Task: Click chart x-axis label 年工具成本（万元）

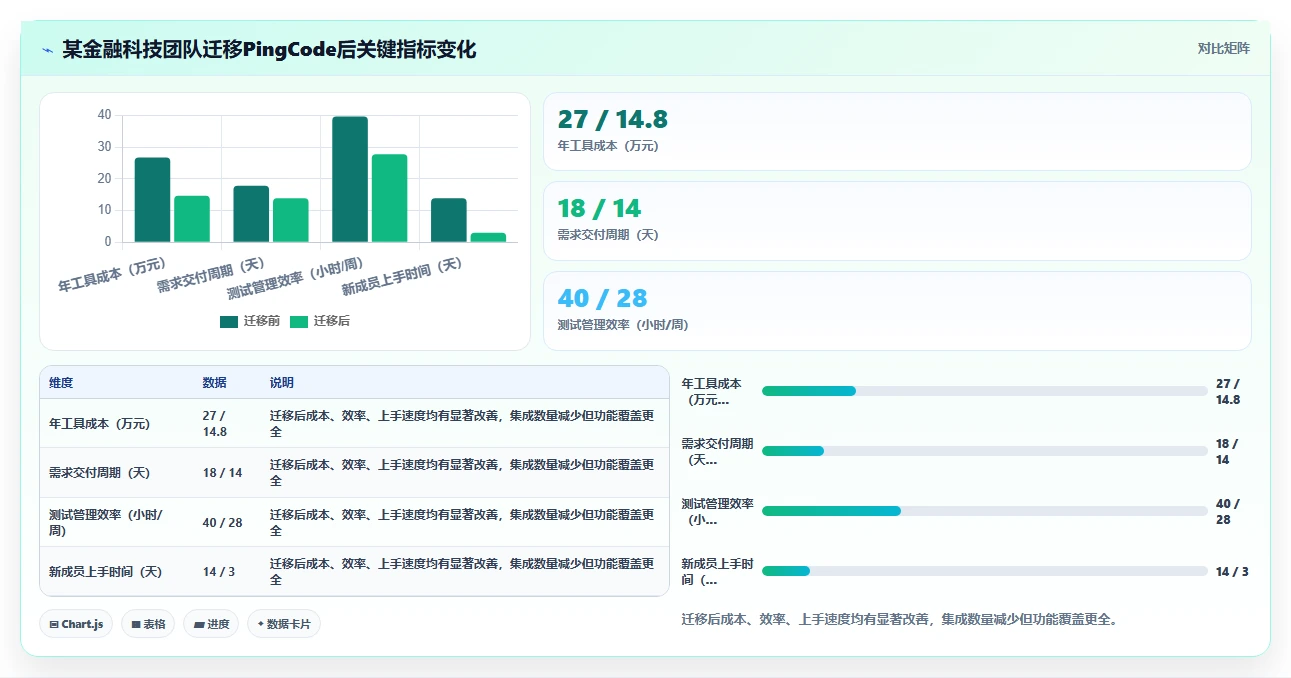Action: pos(112,275)
